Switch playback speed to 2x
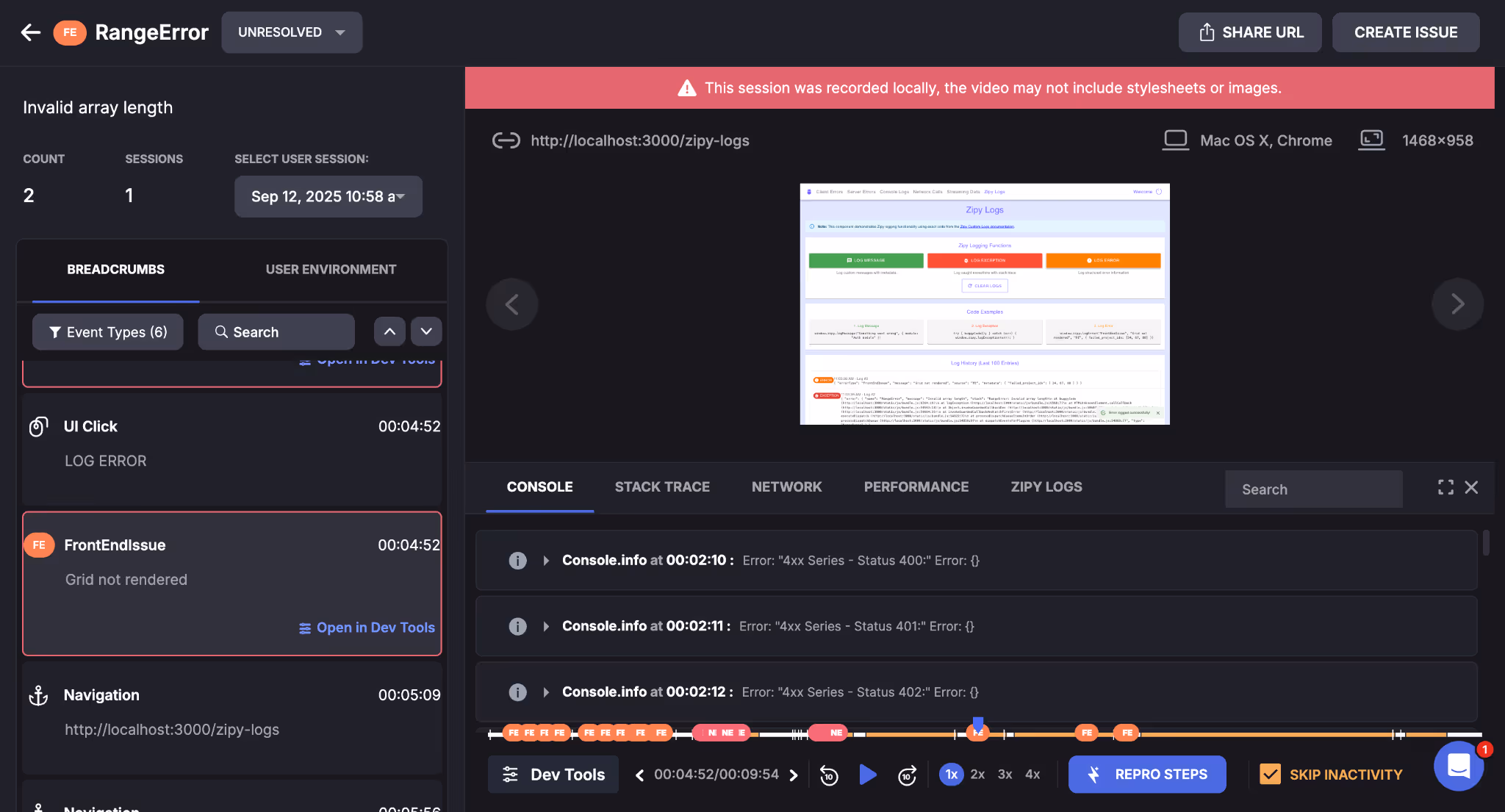The image size is (1505, 812). [977, 775]
